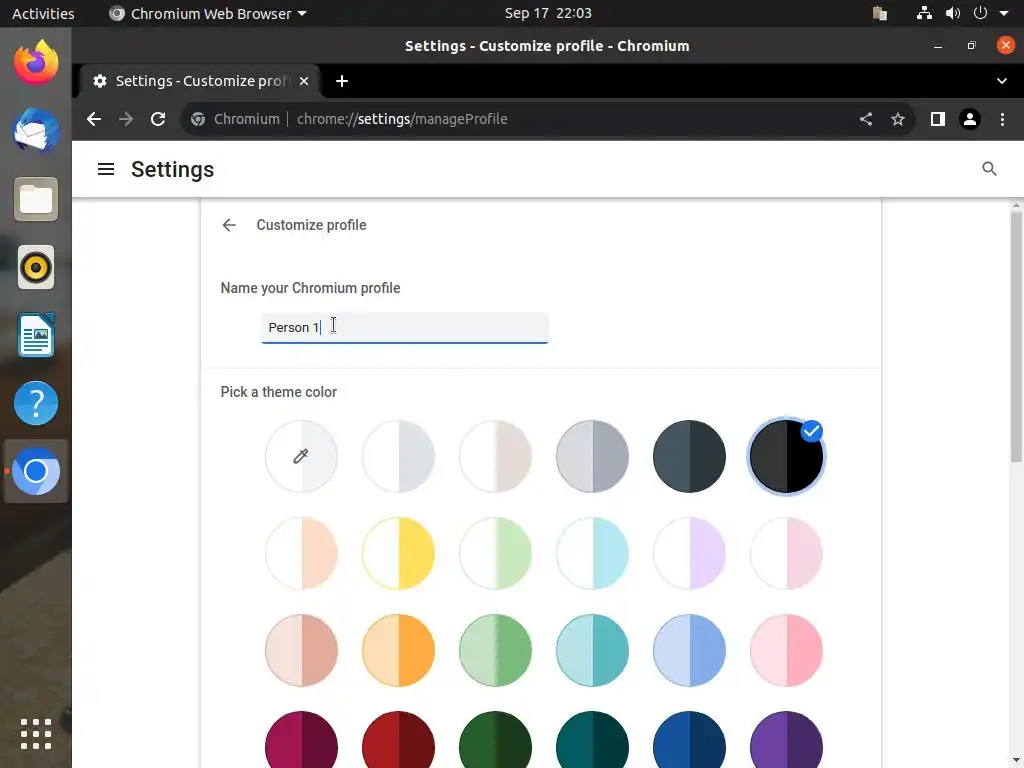The height and width of the screenshot is (768, 1024).
Task: Select the salmon rose theme swatch
Action: coord(301,650)
